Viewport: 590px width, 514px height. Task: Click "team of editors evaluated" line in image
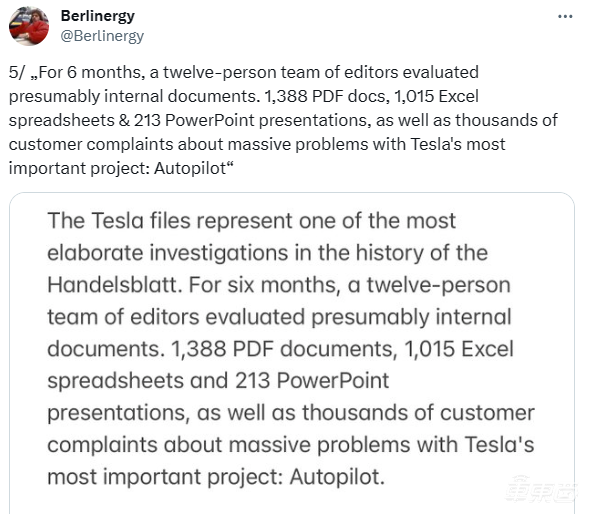(x=176, y=317)
